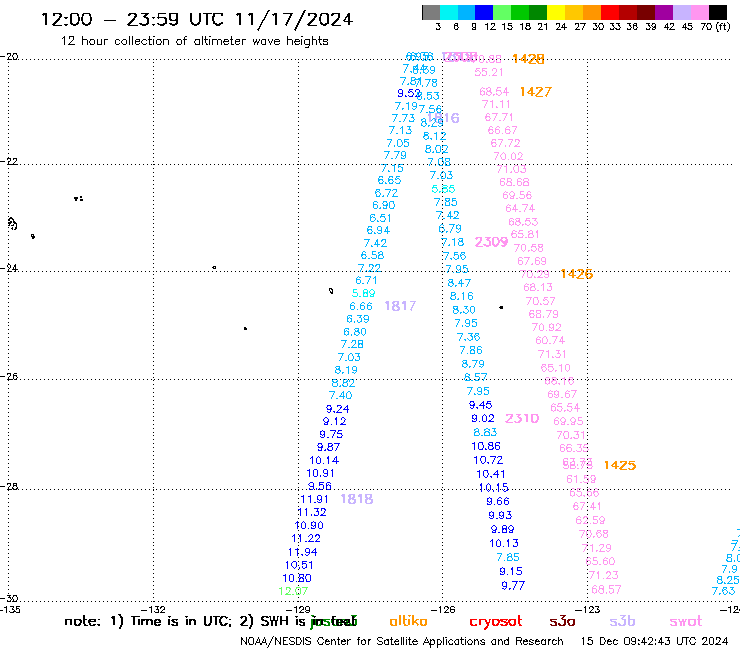Click the longitude axis label '-129'
740x650 pixels.
[x=300, y=609]
